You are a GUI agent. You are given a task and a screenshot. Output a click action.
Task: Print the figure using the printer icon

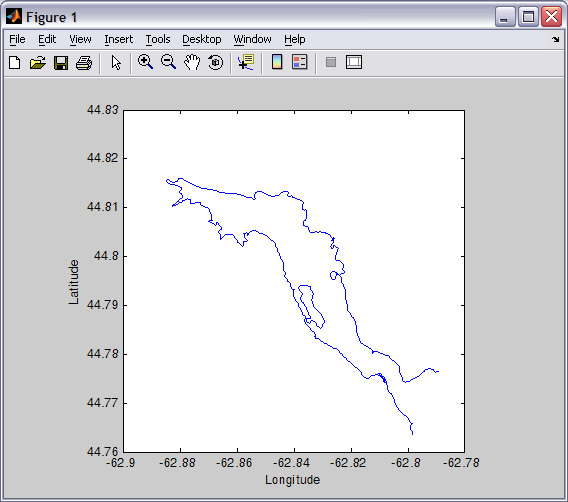pyautogui.click(x=84, y=62)
